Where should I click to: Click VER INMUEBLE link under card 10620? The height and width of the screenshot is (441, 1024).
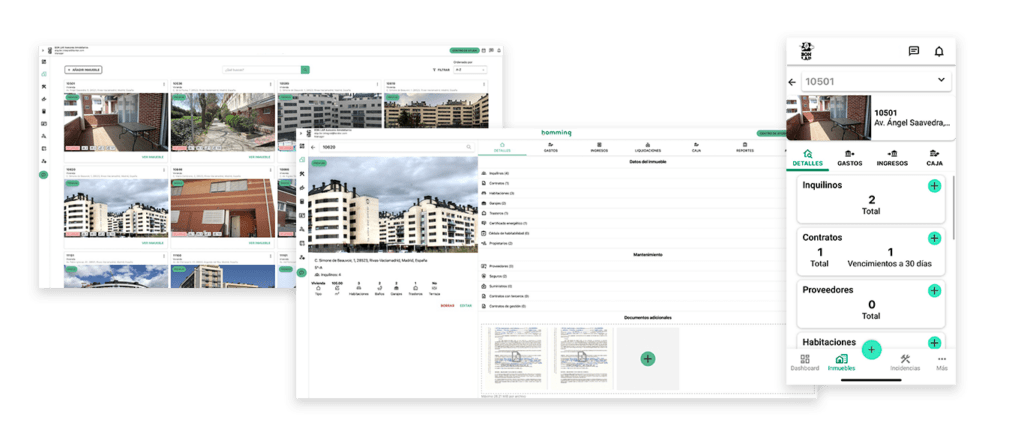pos(152,243)
